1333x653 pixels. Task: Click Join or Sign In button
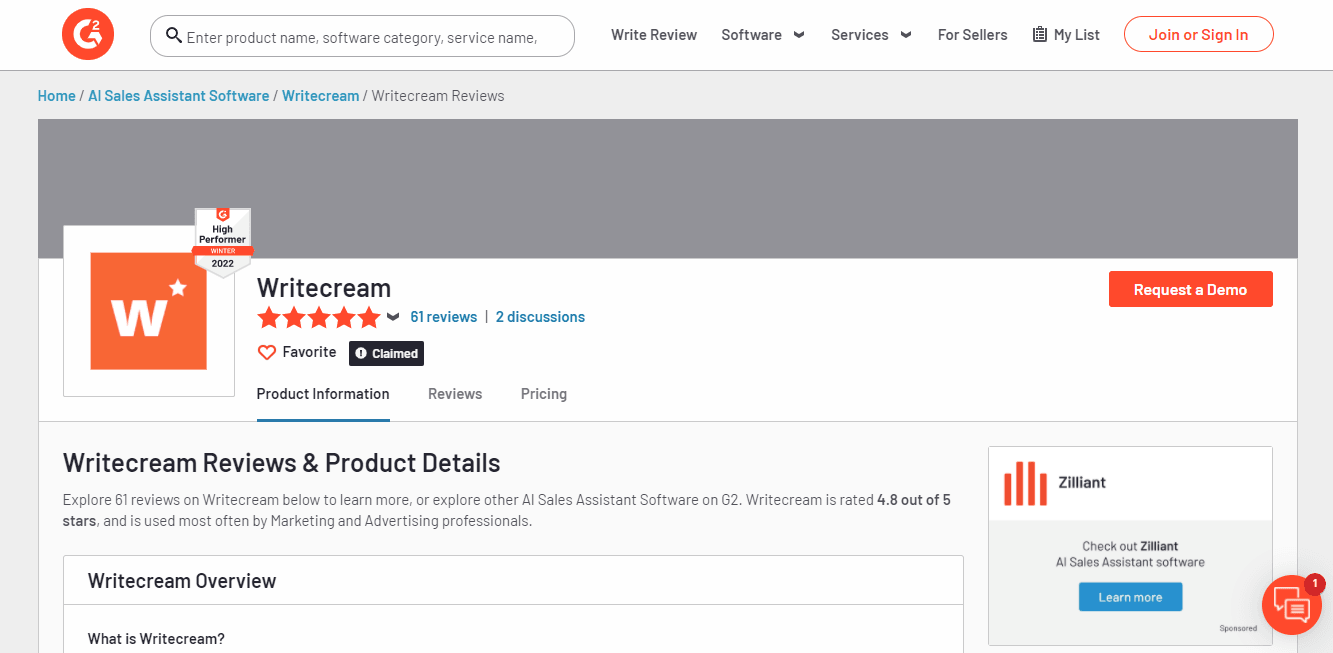1198,34
